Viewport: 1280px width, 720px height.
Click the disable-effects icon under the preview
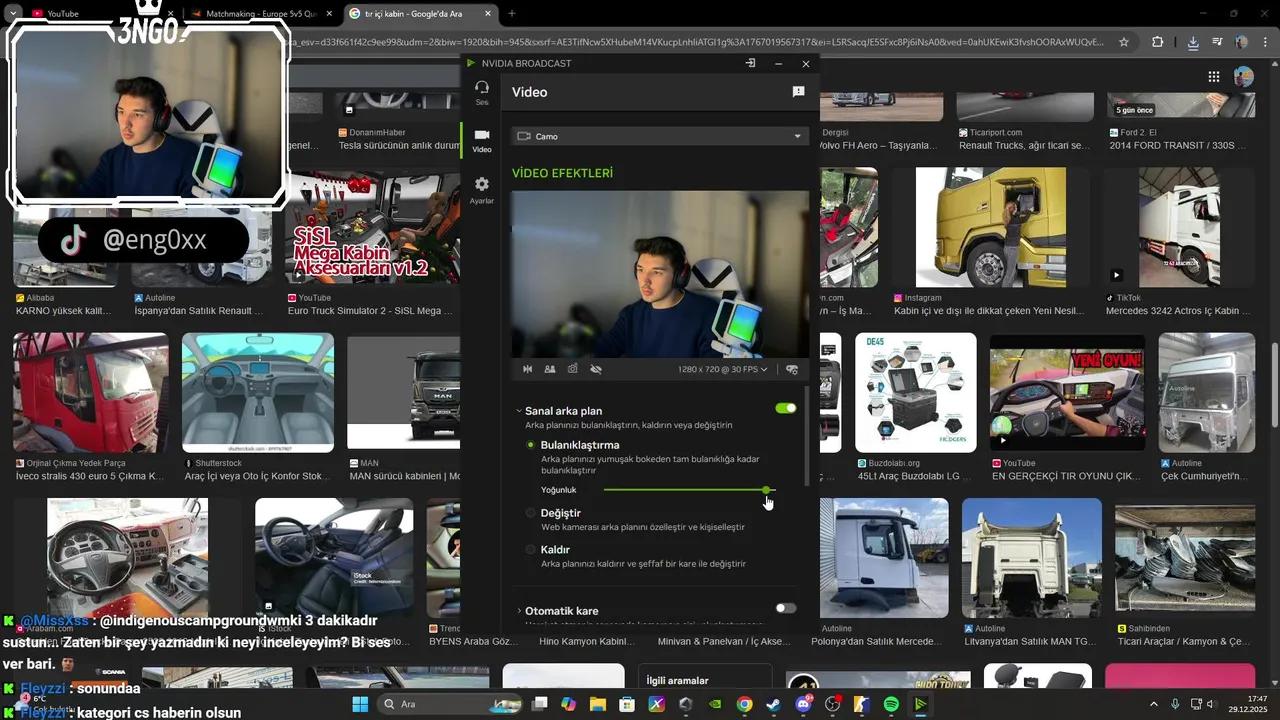[x=596, y=369]
